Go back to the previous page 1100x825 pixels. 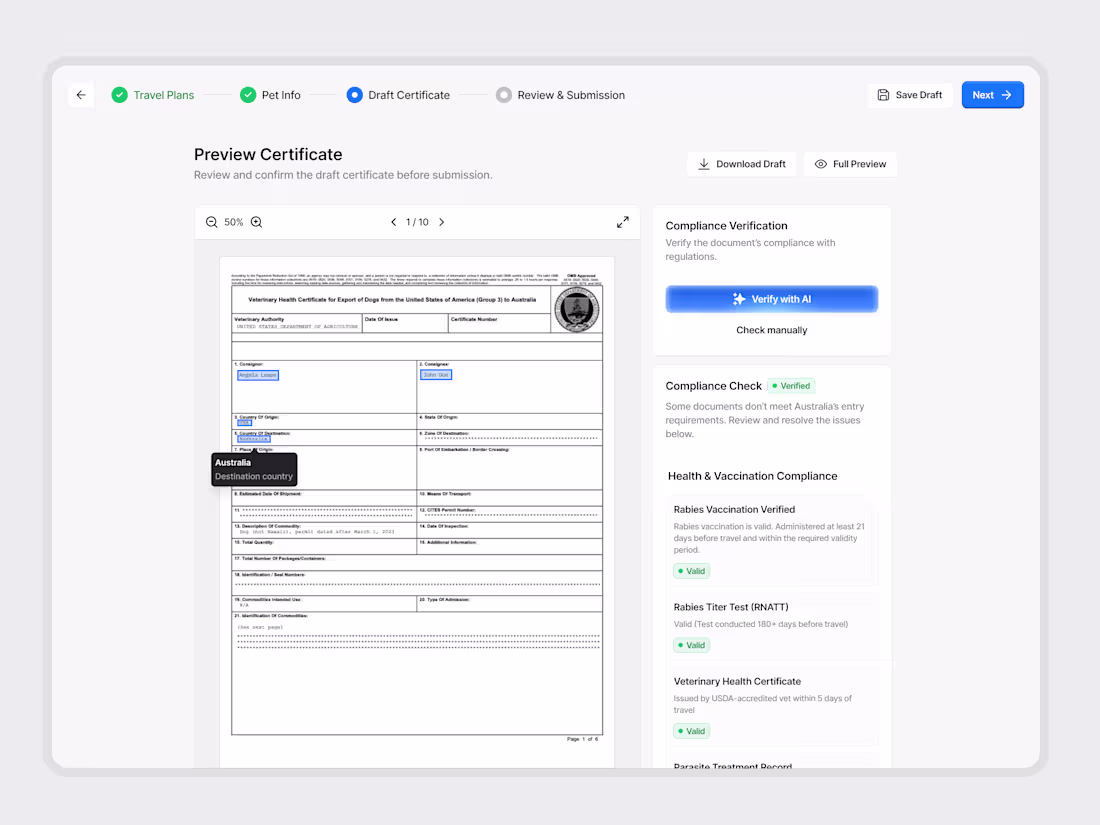pyautogui.click(x=393, y=222)
